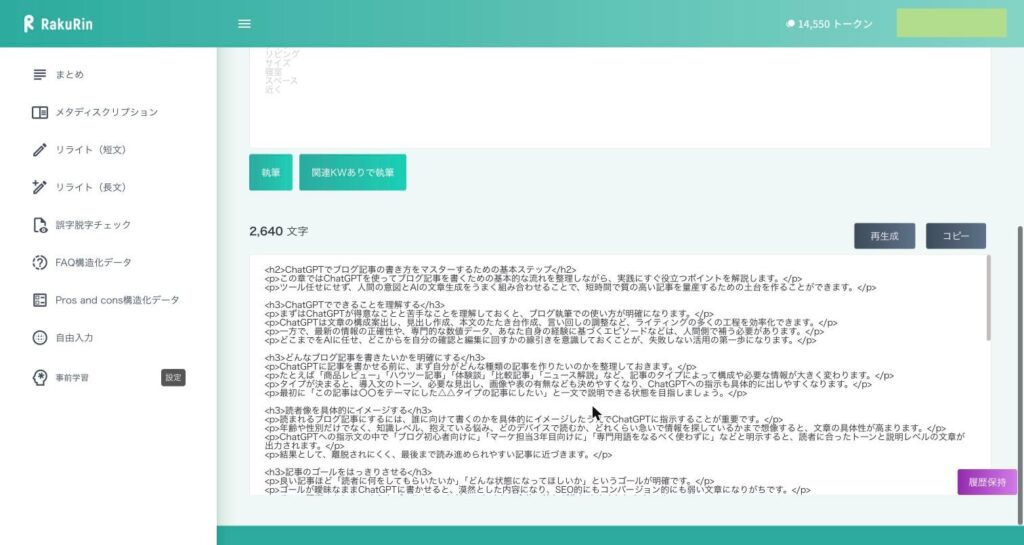The image size is (1024, 545).
Task: Click the どんなブログ記事を書きたいか h3 line
Action: pos(375,358)
